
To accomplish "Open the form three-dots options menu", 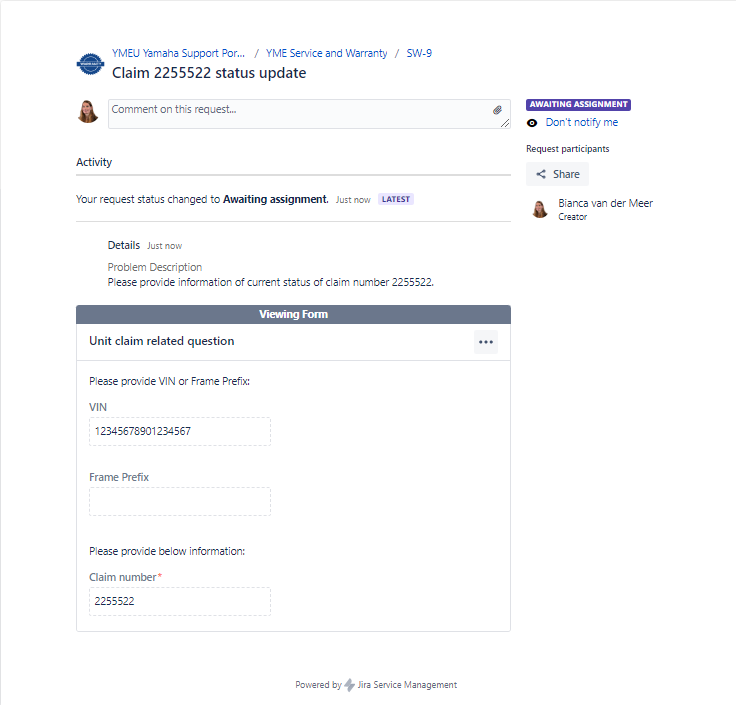I will (x=486, y=342).
